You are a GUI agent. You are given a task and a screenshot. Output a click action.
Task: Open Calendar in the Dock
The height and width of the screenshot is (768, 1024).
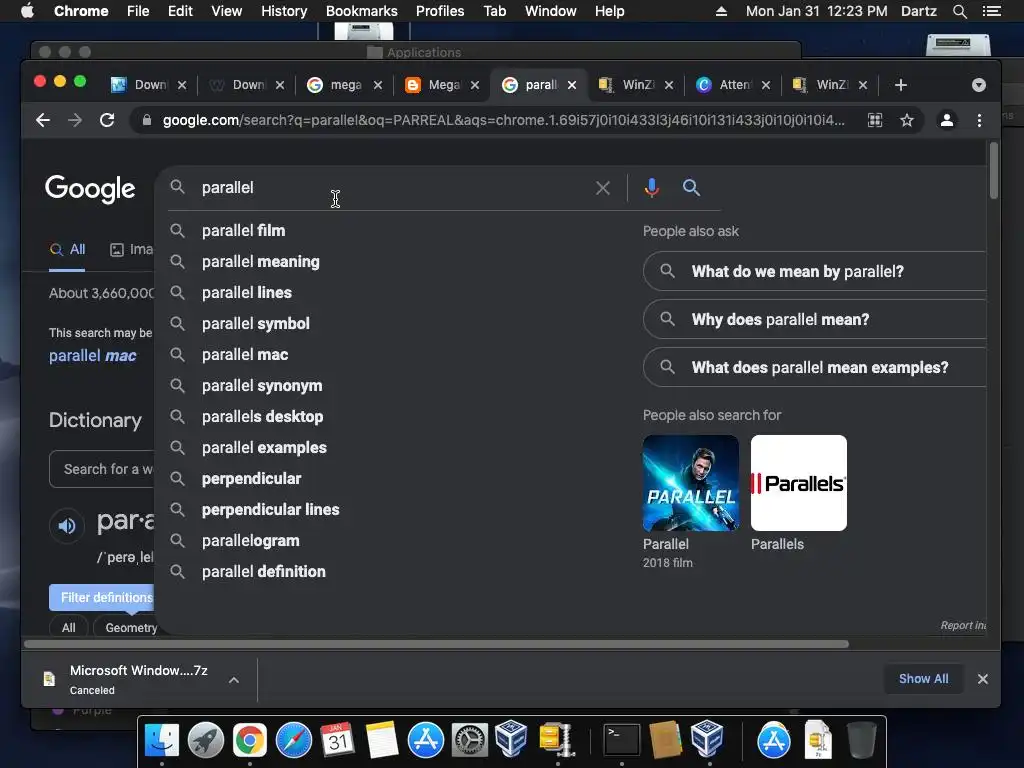click(x=338, y=741)
